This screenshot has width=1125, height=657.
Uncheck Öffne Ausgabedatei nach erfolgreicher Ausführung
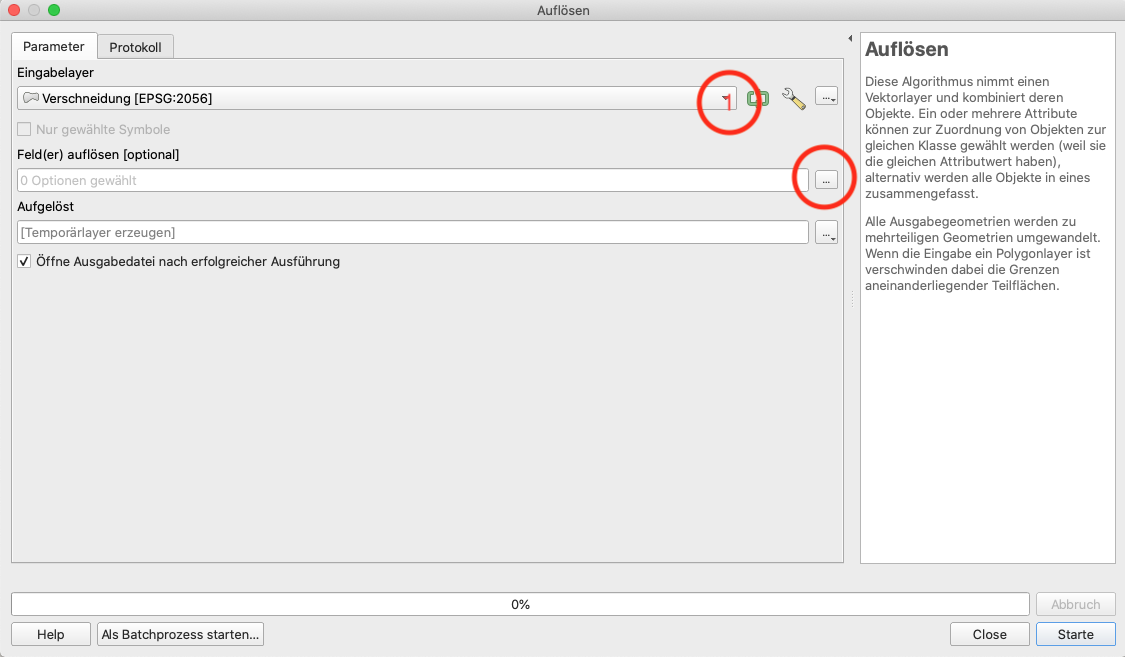click(25, 261)
